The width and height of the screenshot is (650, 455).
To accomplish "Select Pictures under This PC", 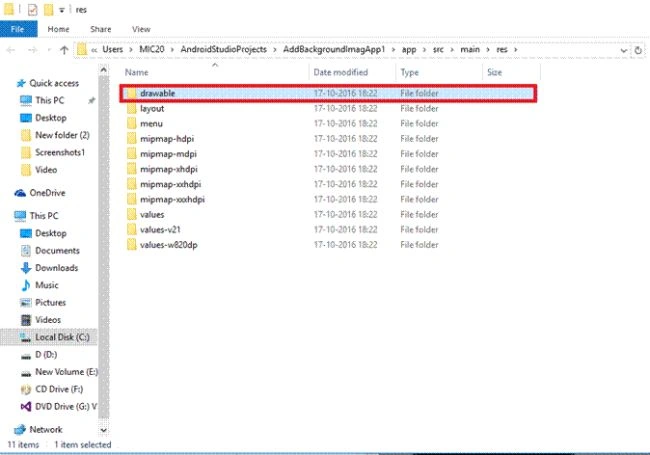I will (x=51, y=303).
